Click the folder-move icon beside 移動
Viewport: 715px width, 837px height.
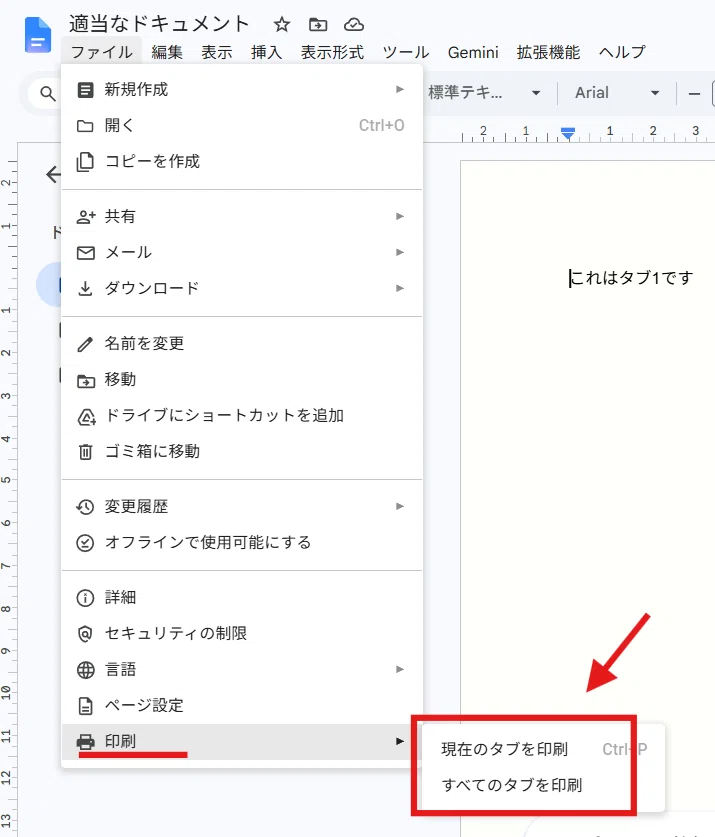click(x=85, y=381)
